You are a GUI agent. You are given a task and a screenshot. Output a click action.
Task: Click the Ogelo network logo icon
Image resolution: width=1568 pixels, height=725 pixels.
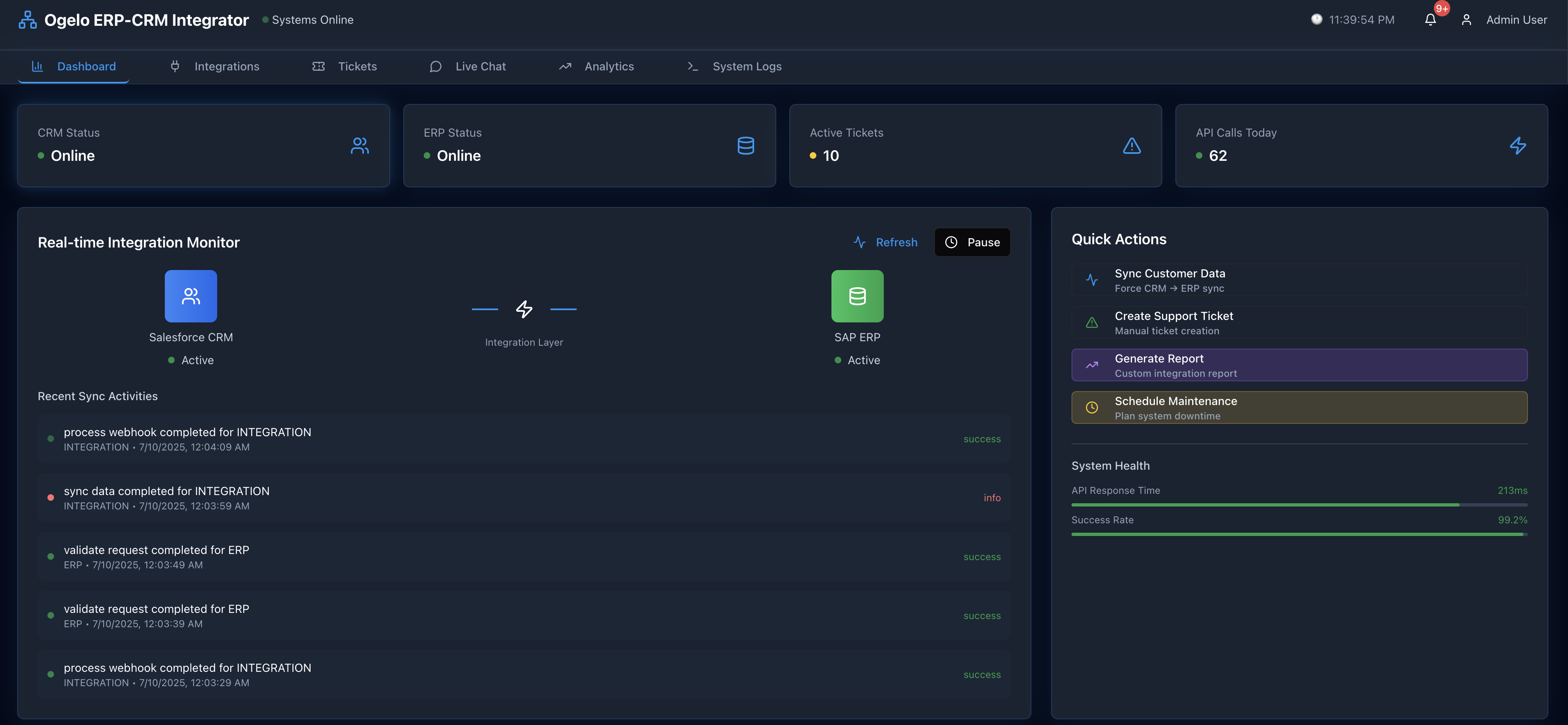click(x=27, y=20)
